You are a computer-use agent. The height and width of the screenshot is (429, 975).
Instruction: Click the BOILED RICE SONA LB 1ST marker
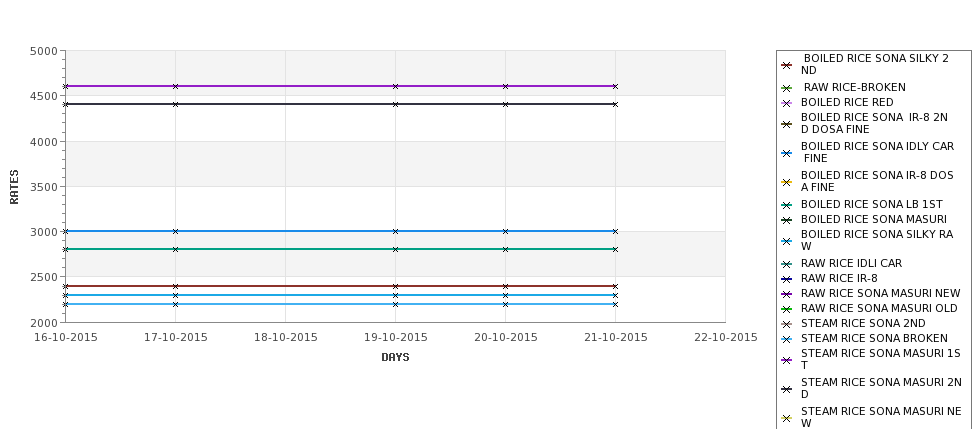(787, 205)
